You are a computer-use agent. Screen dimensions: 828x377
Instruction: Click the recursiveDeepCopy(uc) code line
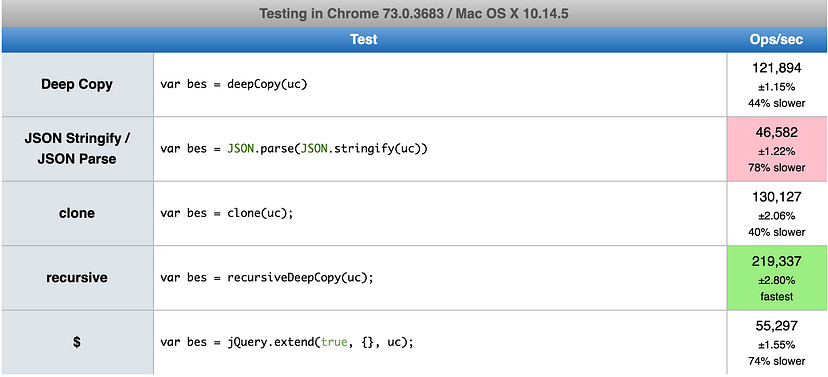[267, 278]
